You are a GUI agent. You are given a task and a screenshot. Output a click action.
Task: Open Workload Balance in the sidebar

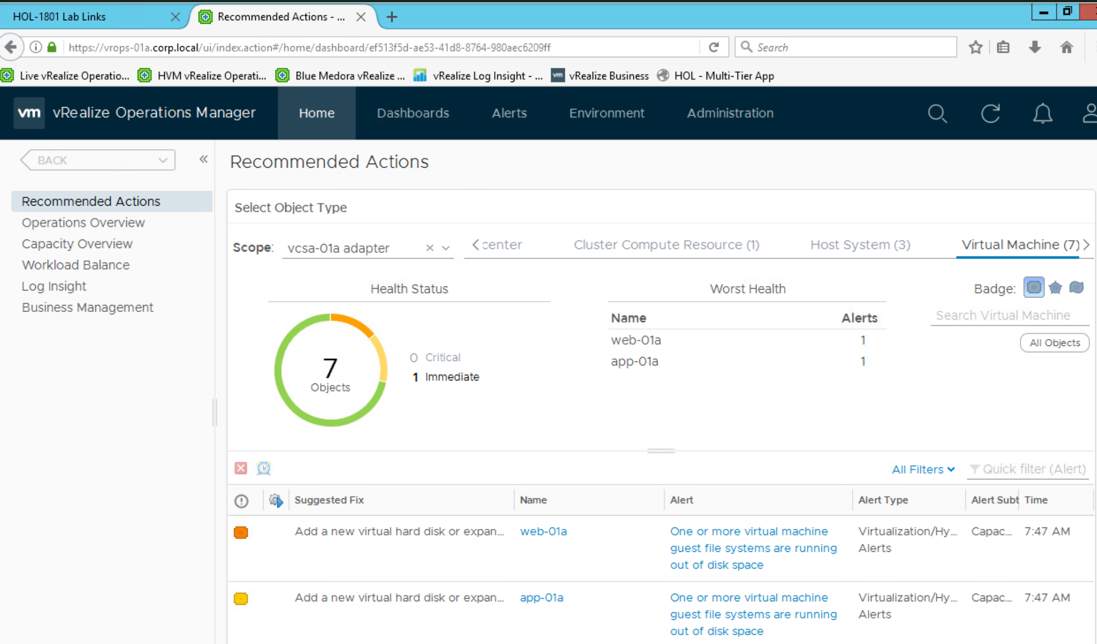(76, 265)
